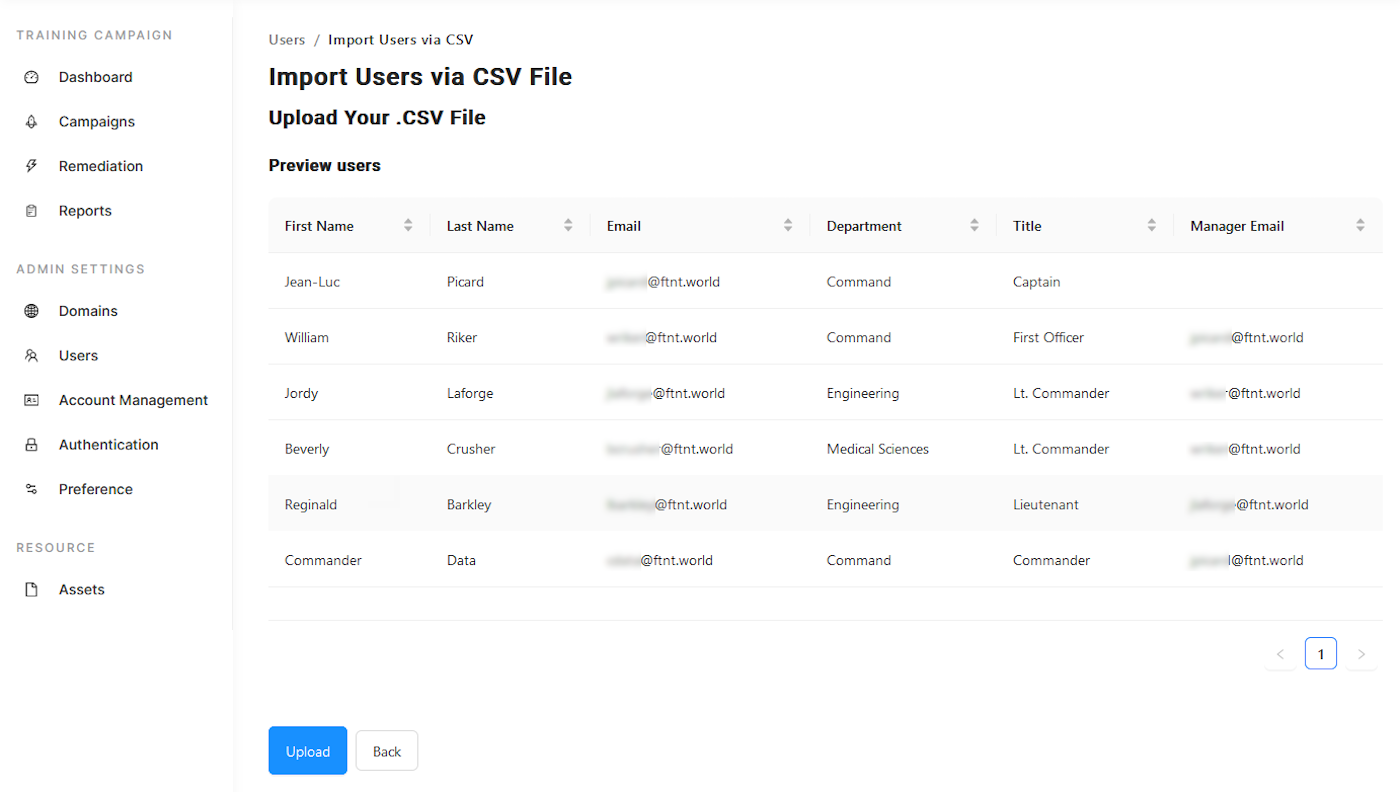Click the Manager Email column header
Screen dimensions: 1400x792
(x=1278, y=226)
